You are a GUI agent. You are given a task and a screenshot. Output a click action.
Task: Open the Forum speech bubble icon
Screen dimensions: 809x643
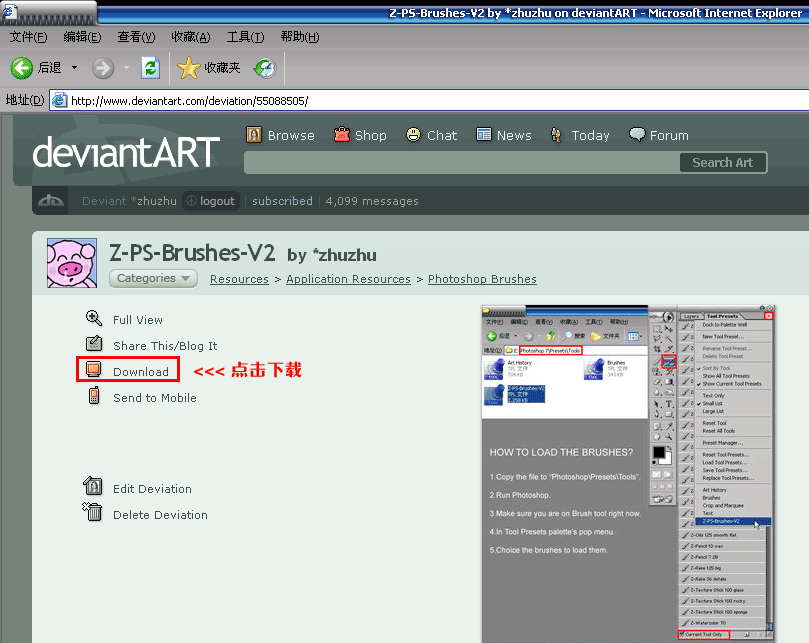[637, 135]
